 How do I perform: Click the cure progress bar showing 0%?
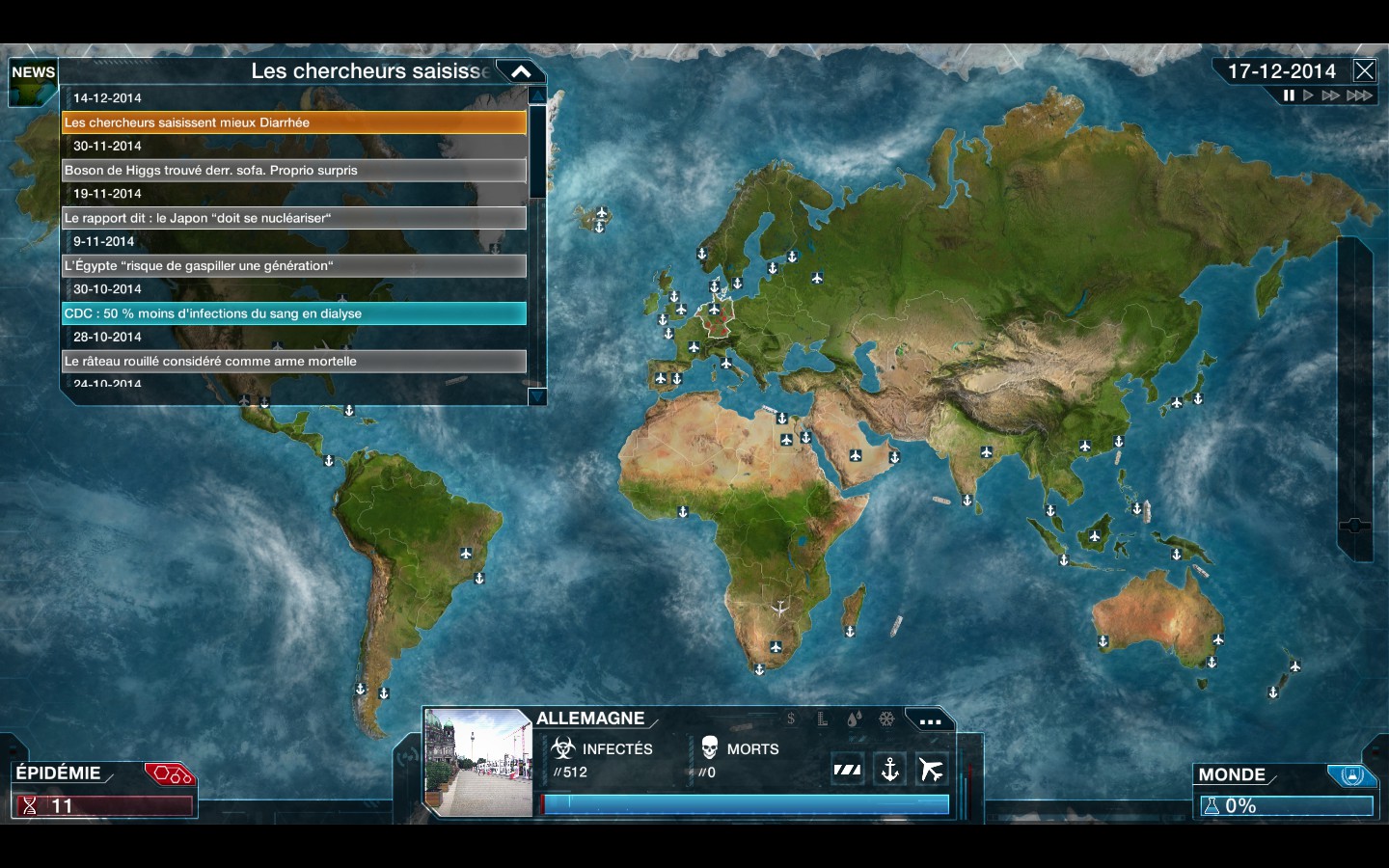tap(1286, 806)
